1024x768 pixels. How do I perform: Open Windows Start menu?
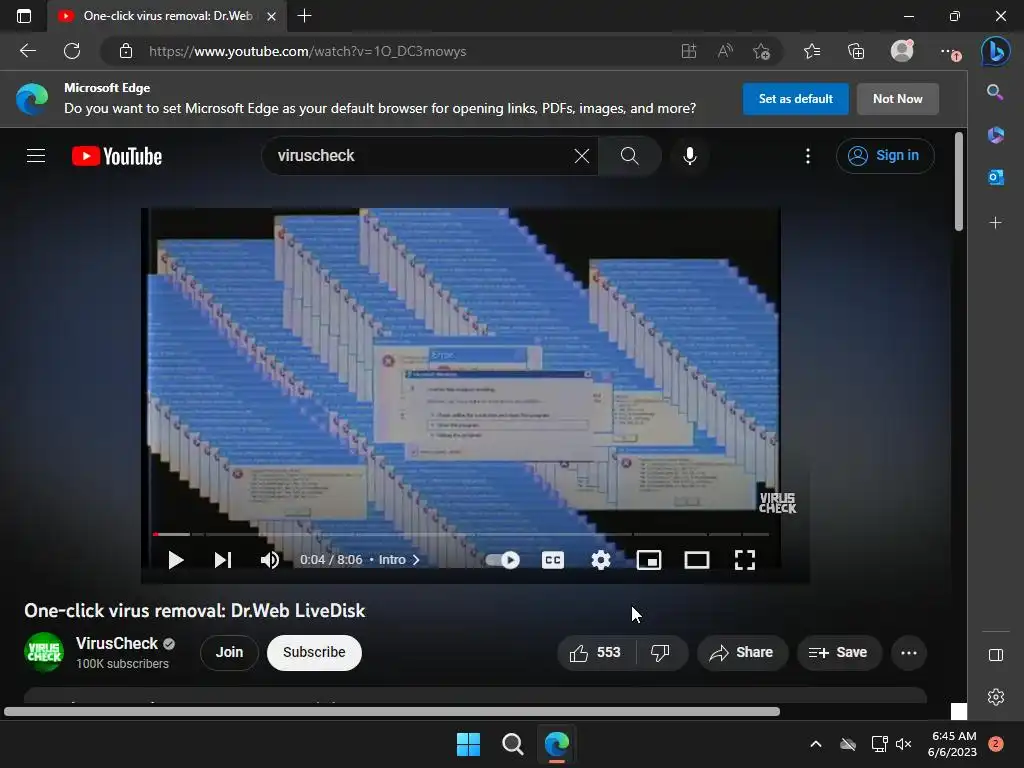(468, 744)
